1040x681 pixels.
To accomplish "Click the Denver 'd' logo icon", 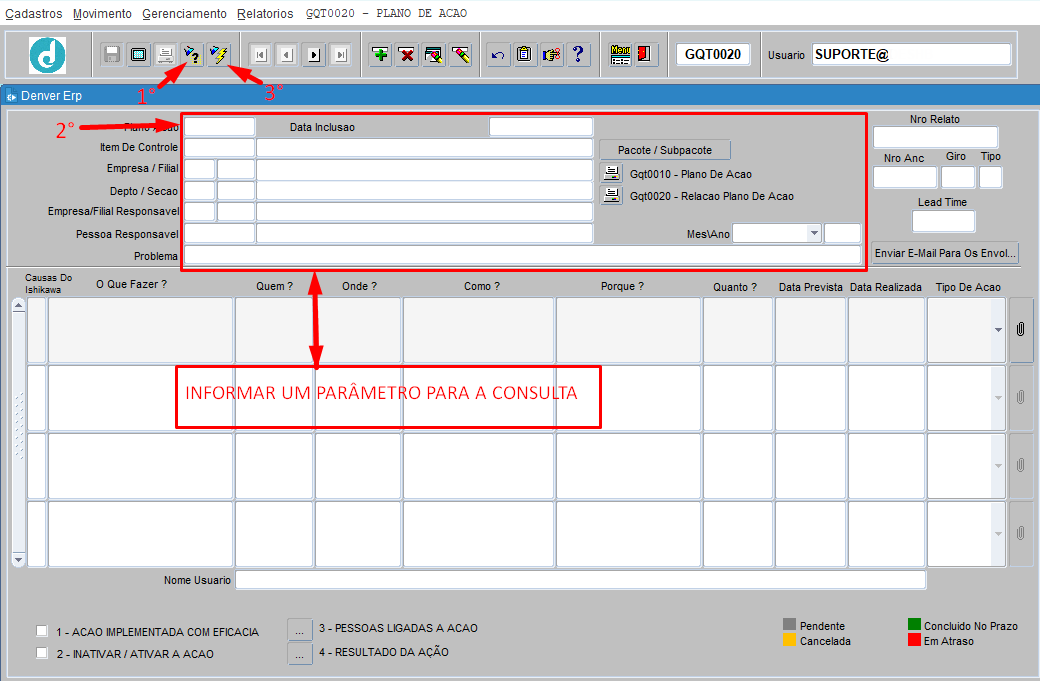I will (47, 55).
